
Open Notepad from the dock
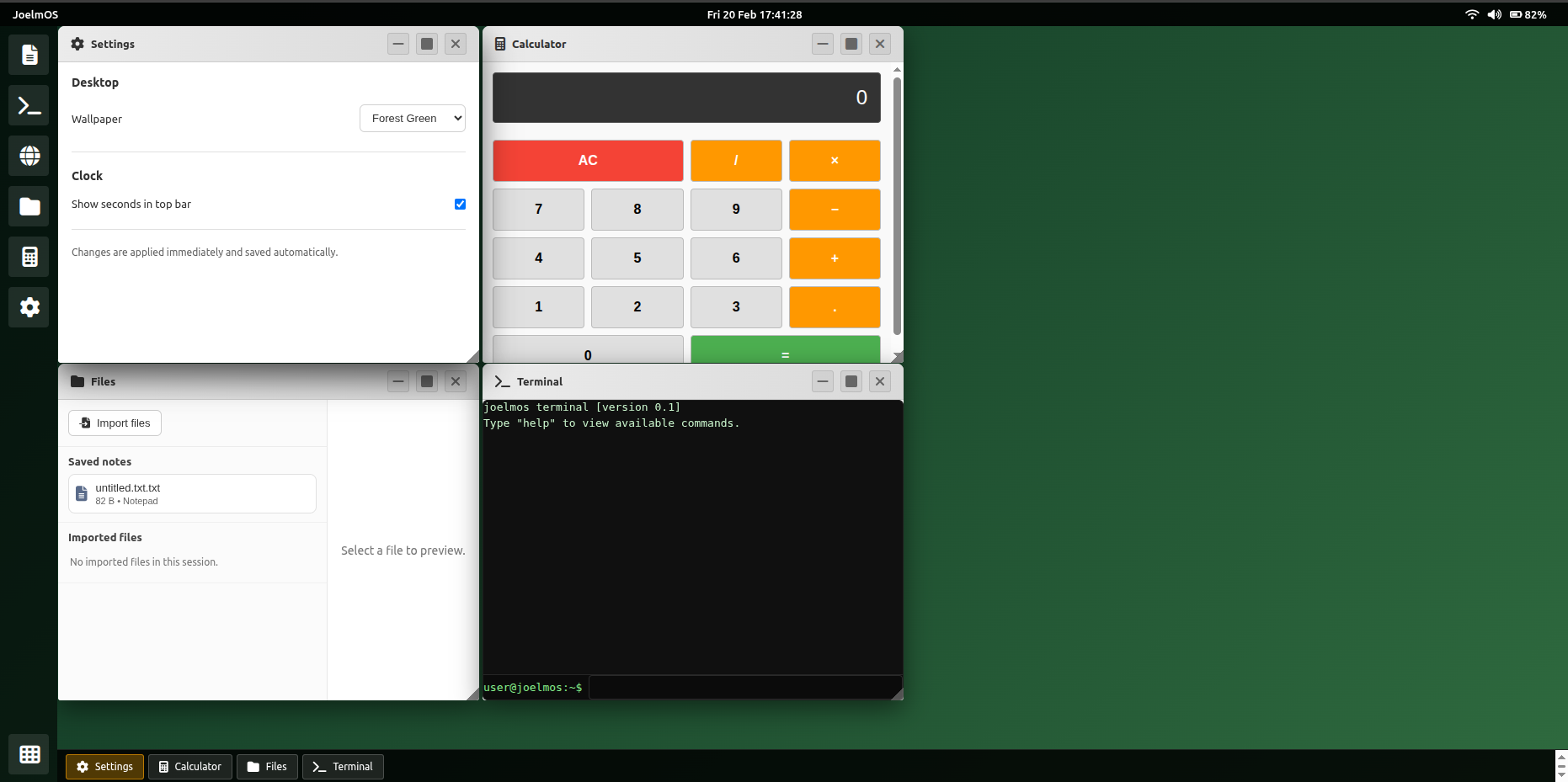pyautogui.click(x=29, y=56)
